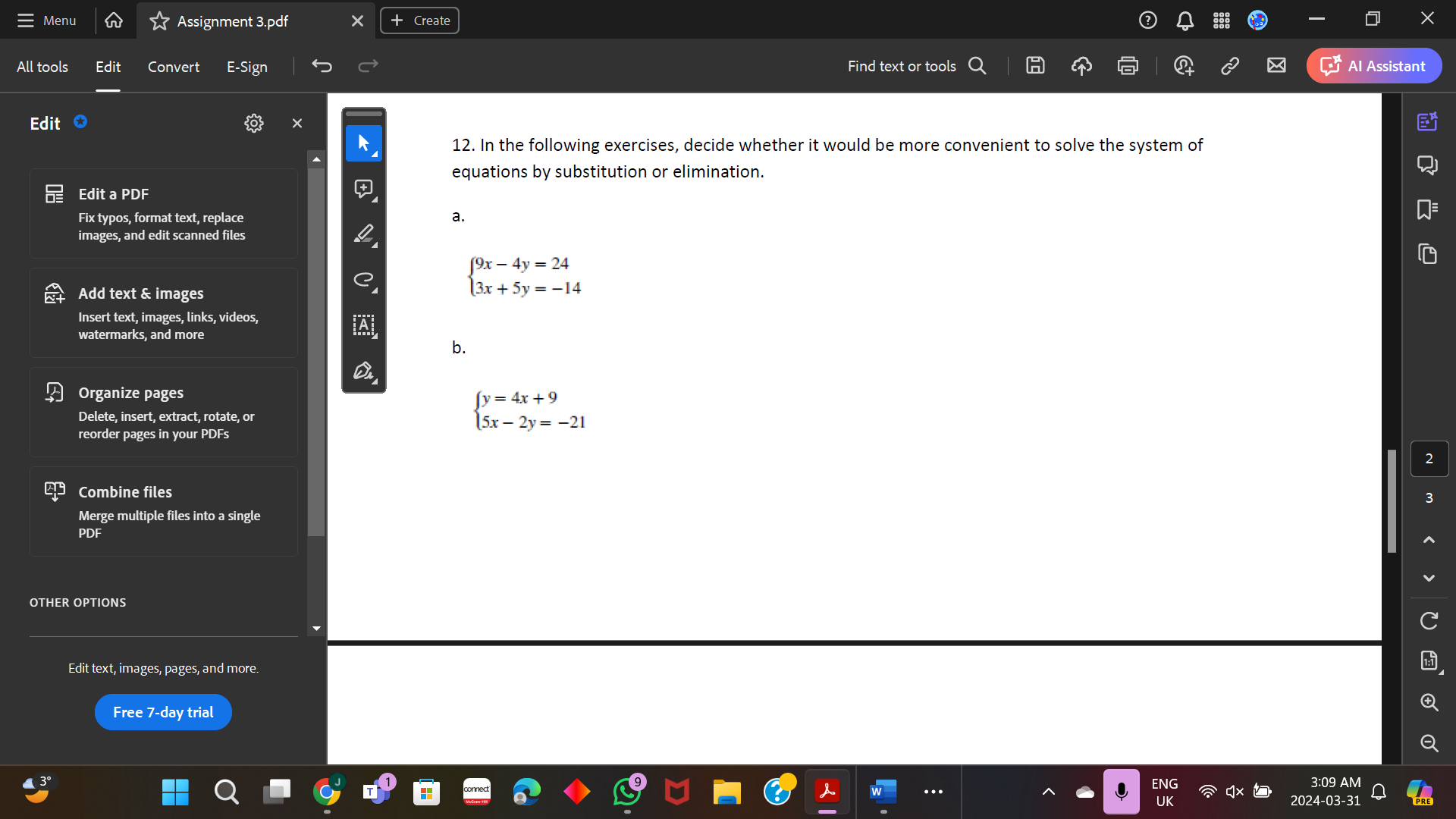The image size is (1456, 819).
Task: Launch the AI Assistant
Action: click(1374, 65)
